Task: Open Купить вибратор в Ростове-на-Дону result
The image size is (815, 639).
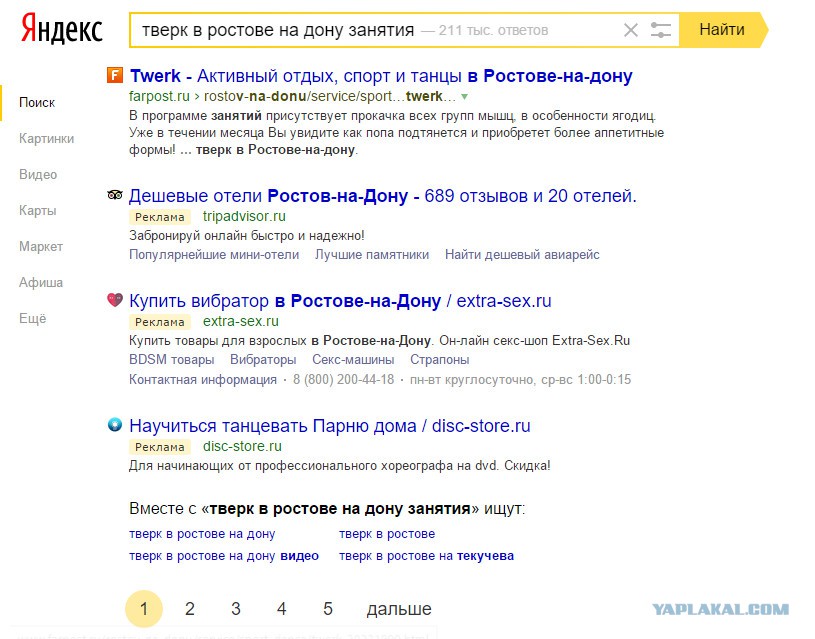Action: pos(340,301)
